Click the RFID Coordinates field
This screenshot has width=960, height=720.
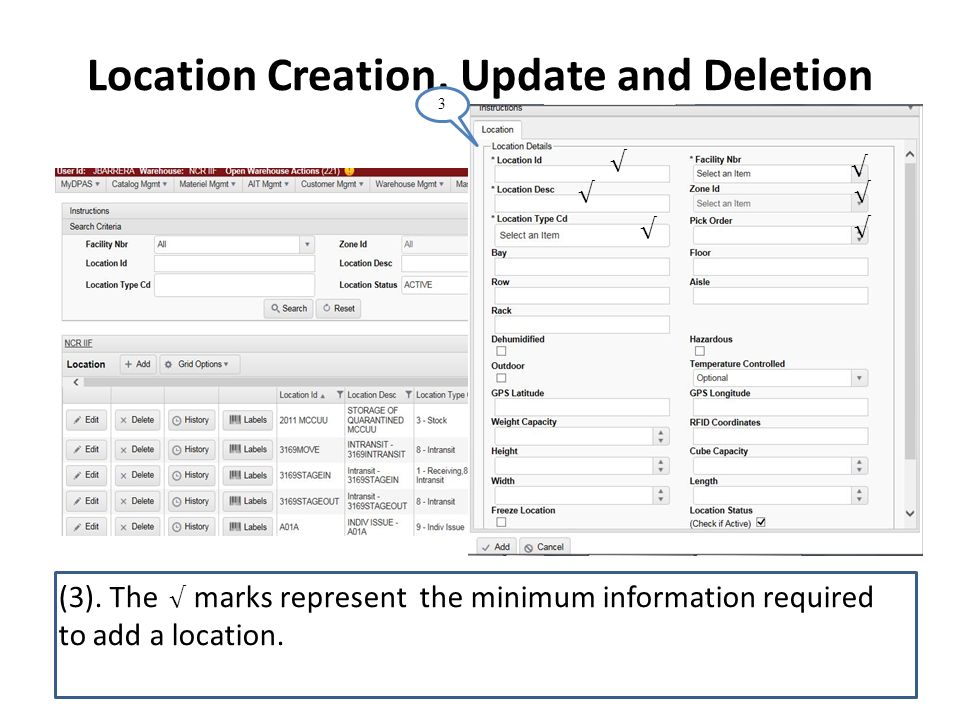780,436
